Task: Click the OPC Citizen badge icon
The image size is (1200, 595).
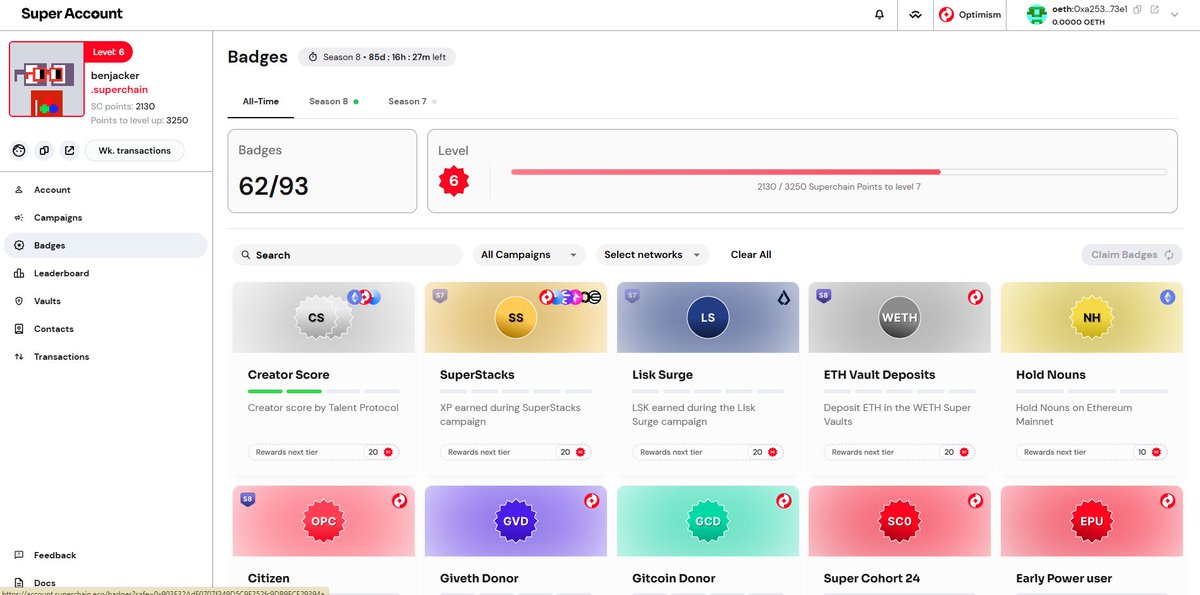Action: [324, 521]
